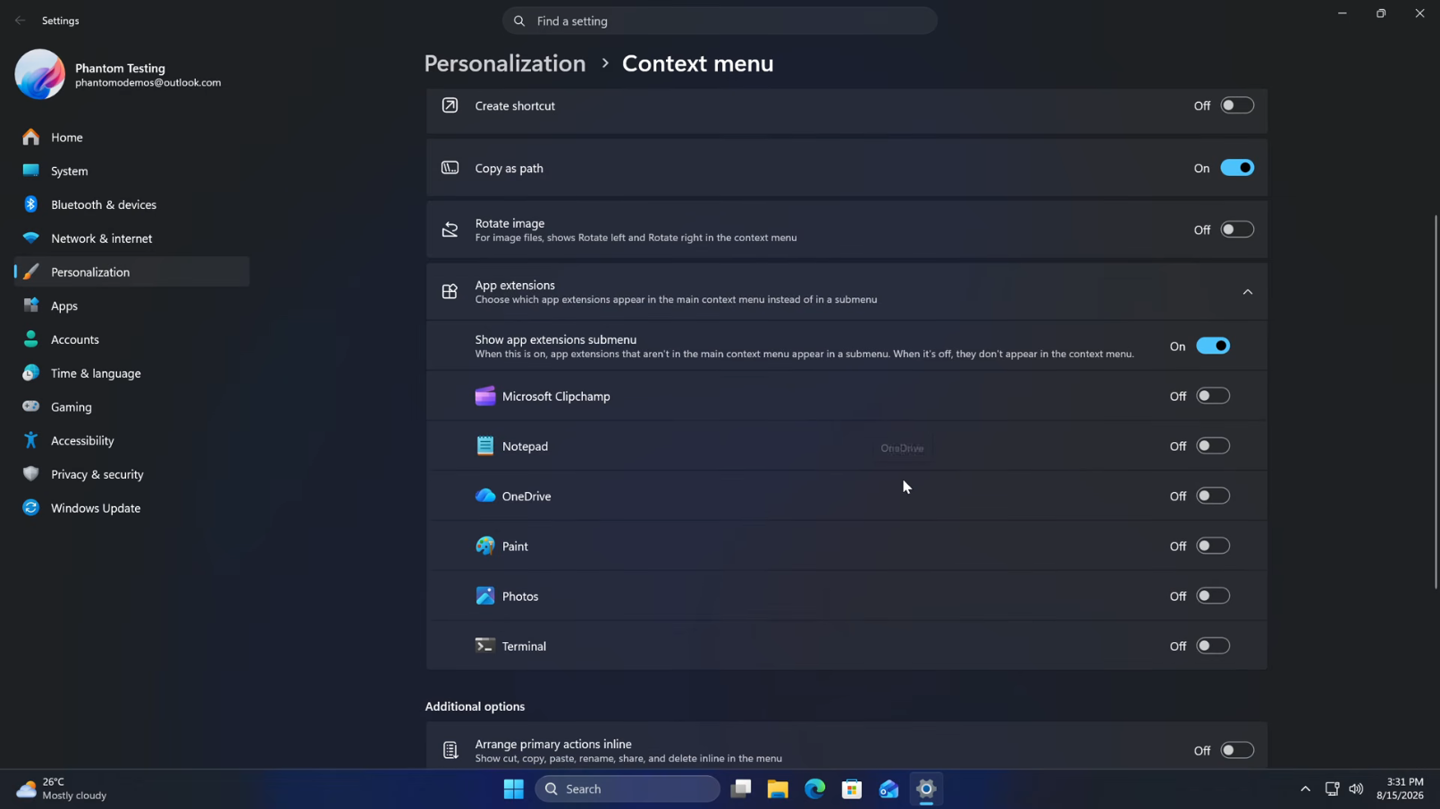Turn on the OneDrive toggle
This screenshot has height=809, width=1440.
click(x=1213, y=496)
